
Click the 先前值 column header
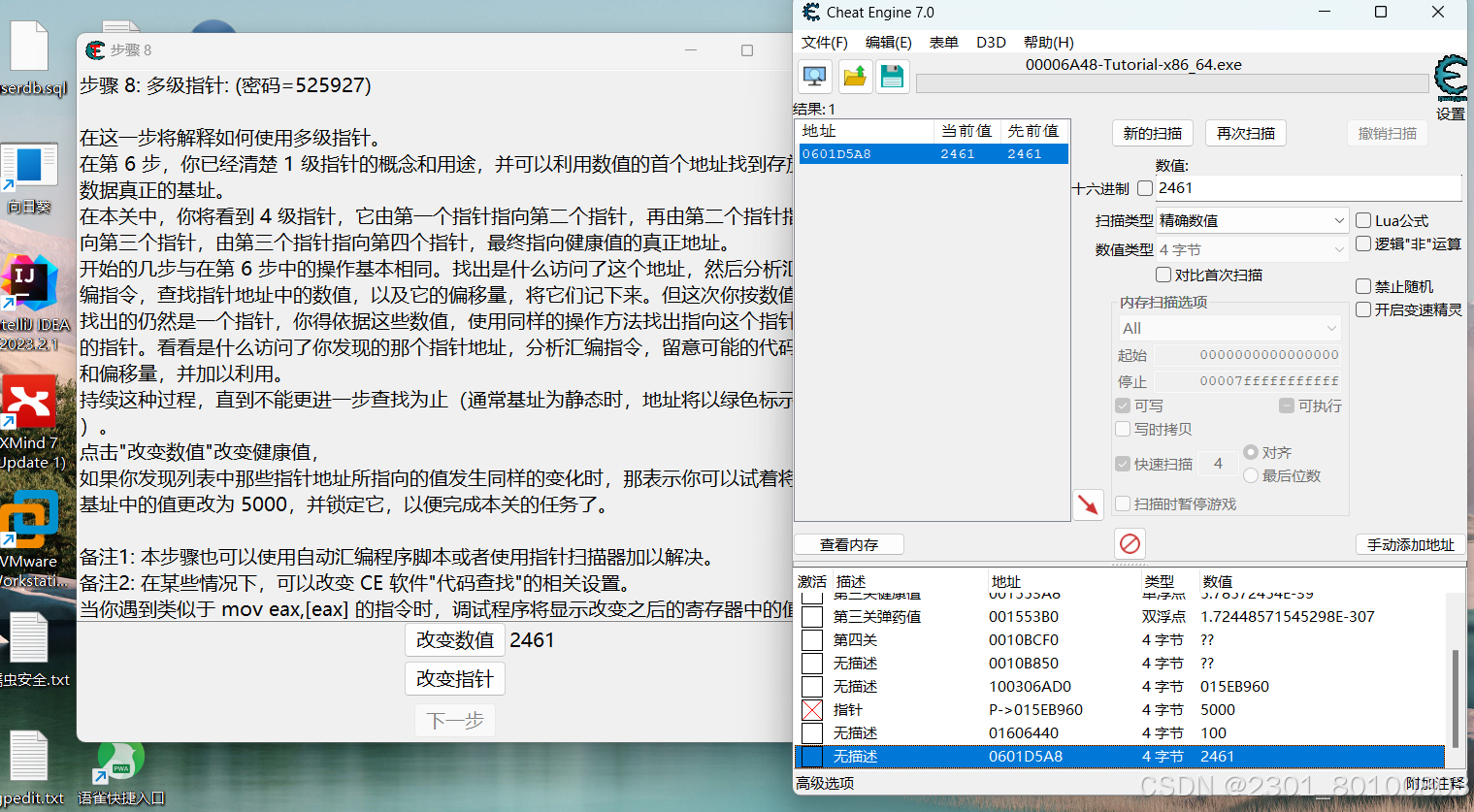click(1032, 131)
